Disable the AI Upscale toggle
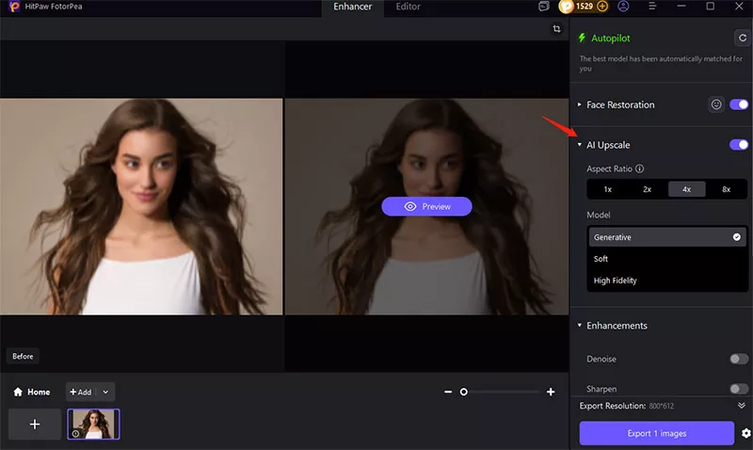Viewport: 753px width, 450px height. 739,145
